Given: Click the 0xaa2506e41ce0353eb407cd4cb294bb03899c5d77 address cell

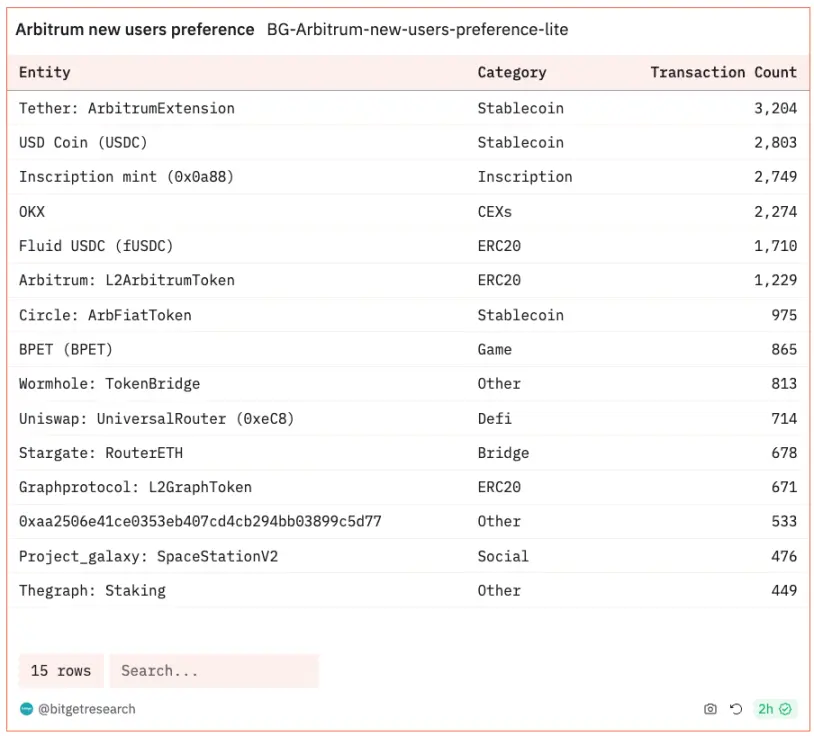Looking at the screenshot, I should (x=200, y=522).
